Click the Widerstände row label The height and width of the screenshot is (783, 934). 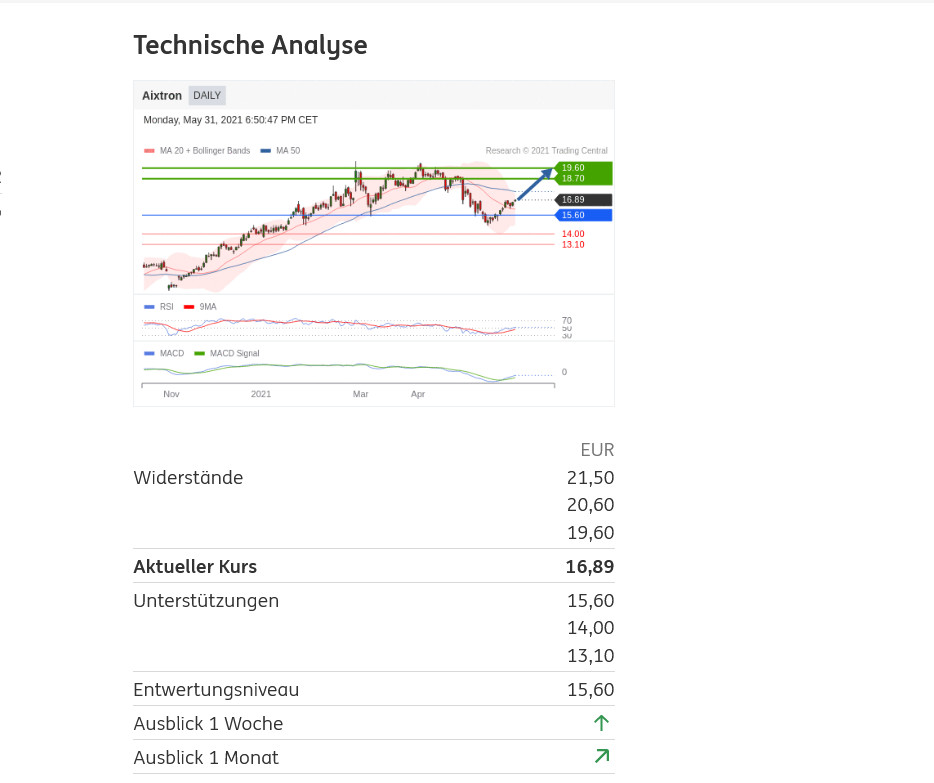pos(188,477)
